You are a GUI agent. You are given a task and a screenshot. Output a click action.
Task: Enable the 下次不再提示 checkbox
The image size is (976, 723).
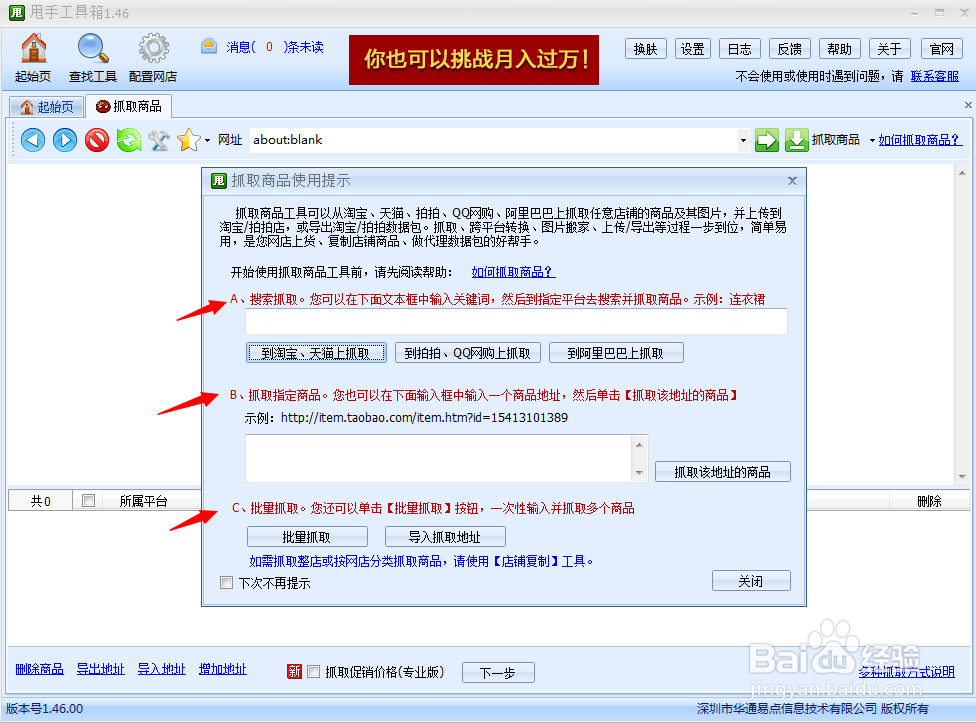click(226, 583)
